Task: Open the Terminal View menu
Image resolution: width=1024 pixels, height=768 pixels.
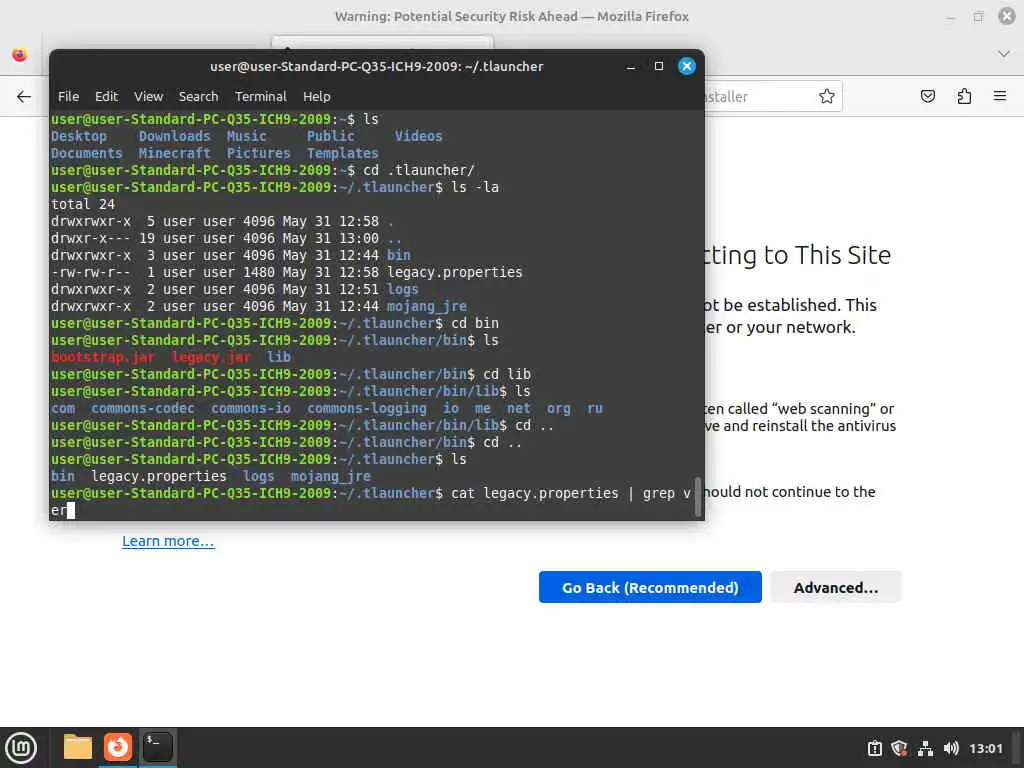Action: [148, 96]
